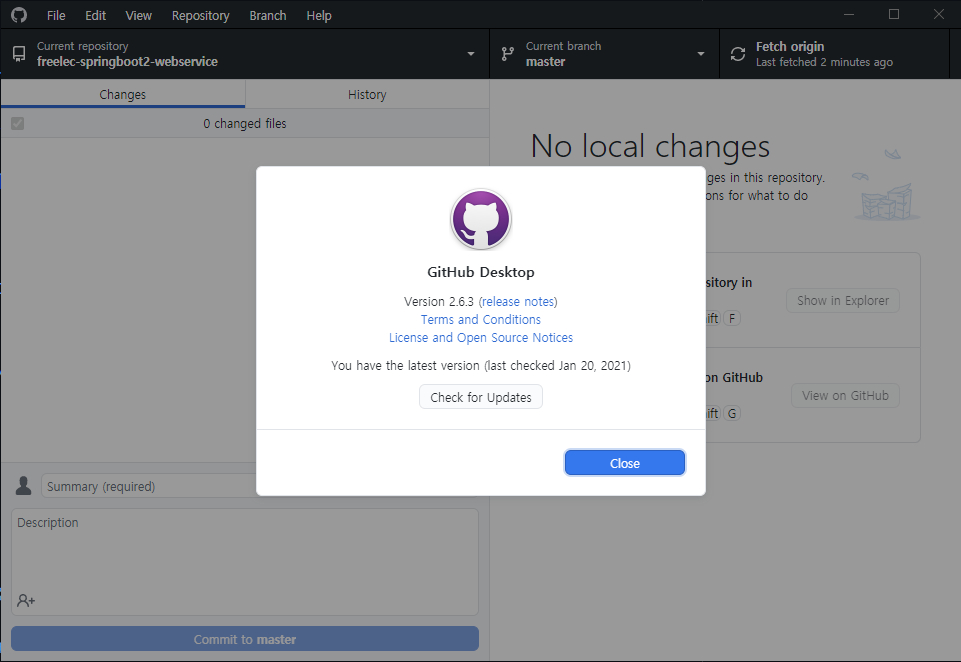Click '0 changed files' label

click(x=245, y=123)
